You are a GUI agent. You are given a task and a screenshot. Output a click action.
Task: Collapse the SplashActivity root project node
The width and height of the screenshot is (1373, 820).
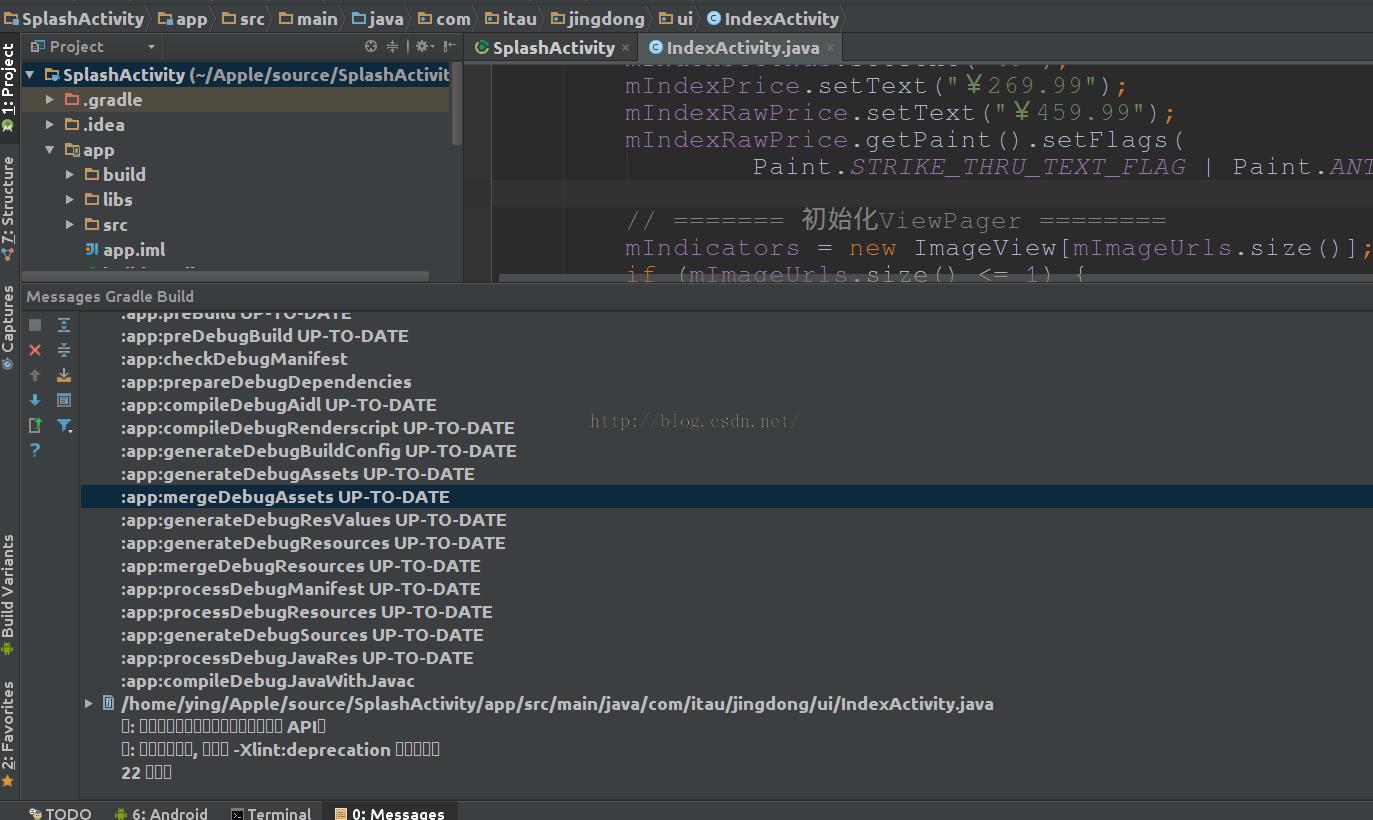[x=30, y=74]
